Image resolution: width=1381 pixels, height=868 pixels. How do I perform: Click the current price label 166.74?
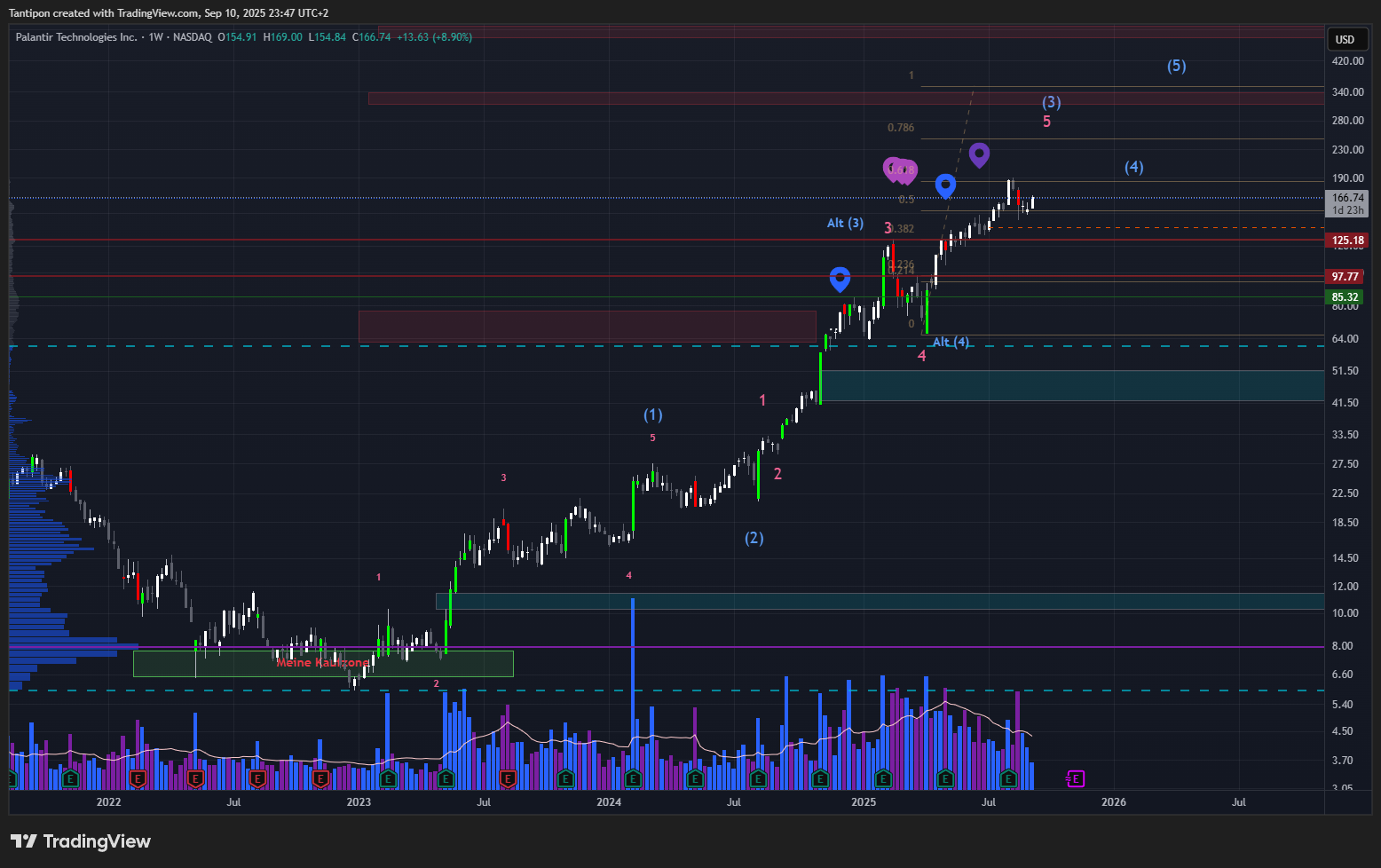(1347, 198)
